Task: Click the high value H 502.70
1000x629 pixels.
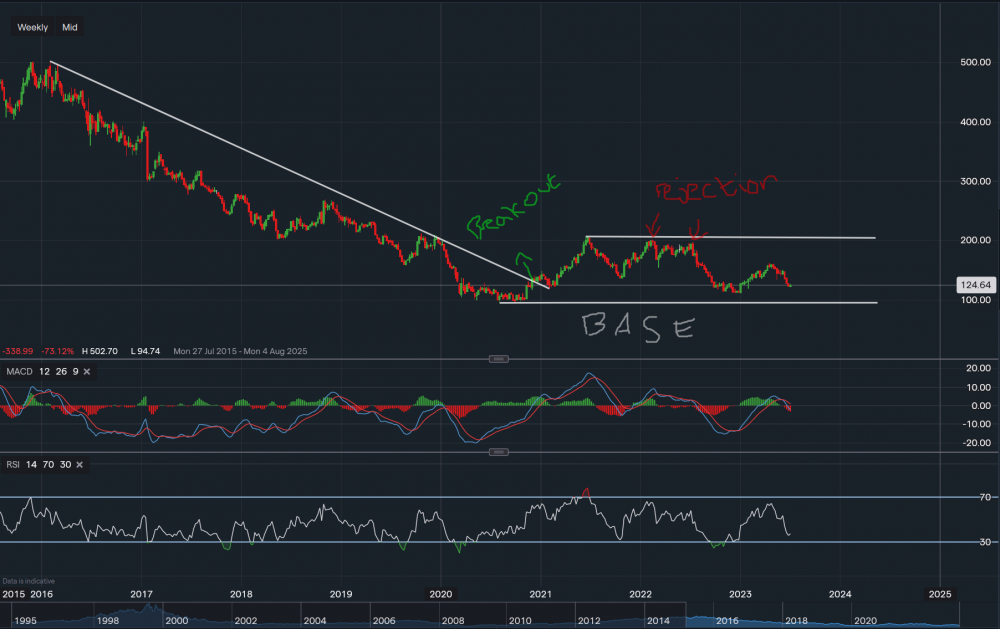Action: tap(99, 351)
